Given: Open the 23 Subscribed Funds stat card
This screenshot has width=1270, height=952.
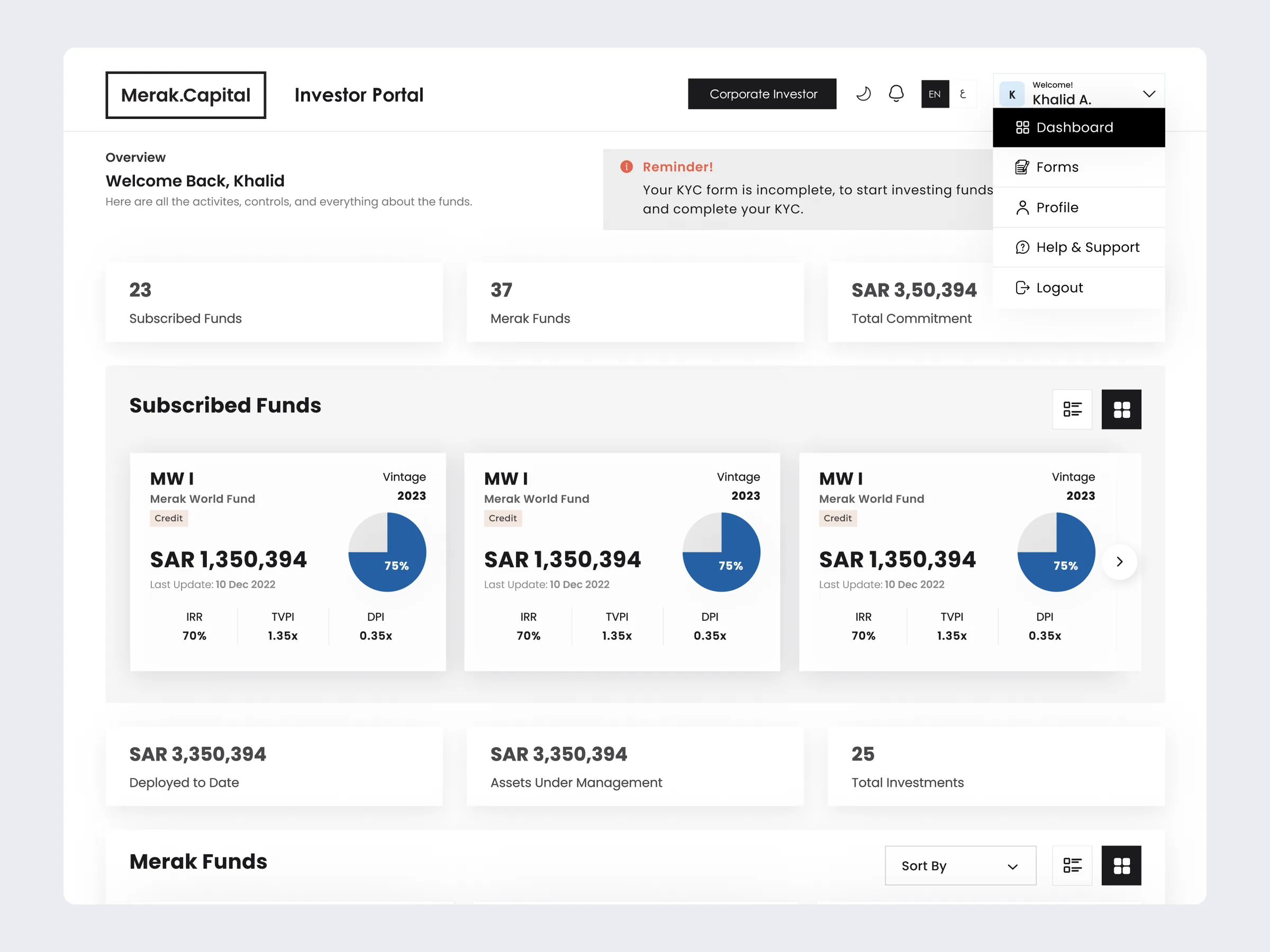Looking at the screenshot, I should [274, 303].
